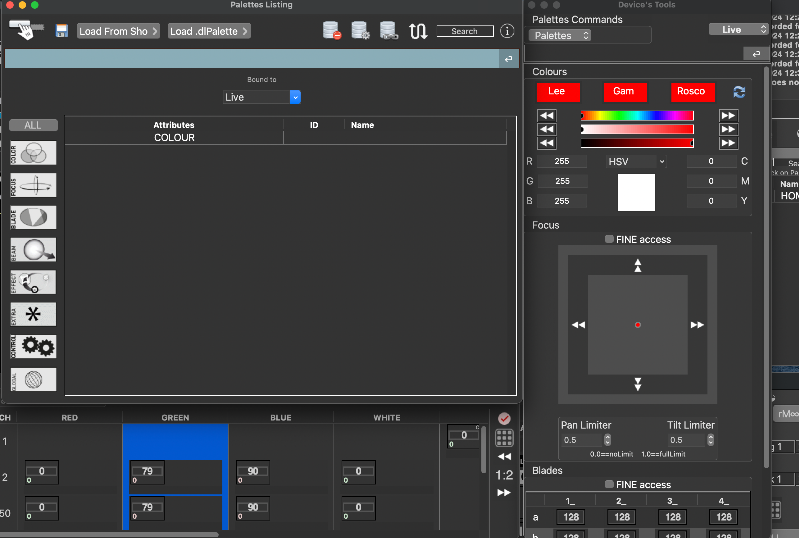Enable FINE access checkbox under Focus

[610, 240]
